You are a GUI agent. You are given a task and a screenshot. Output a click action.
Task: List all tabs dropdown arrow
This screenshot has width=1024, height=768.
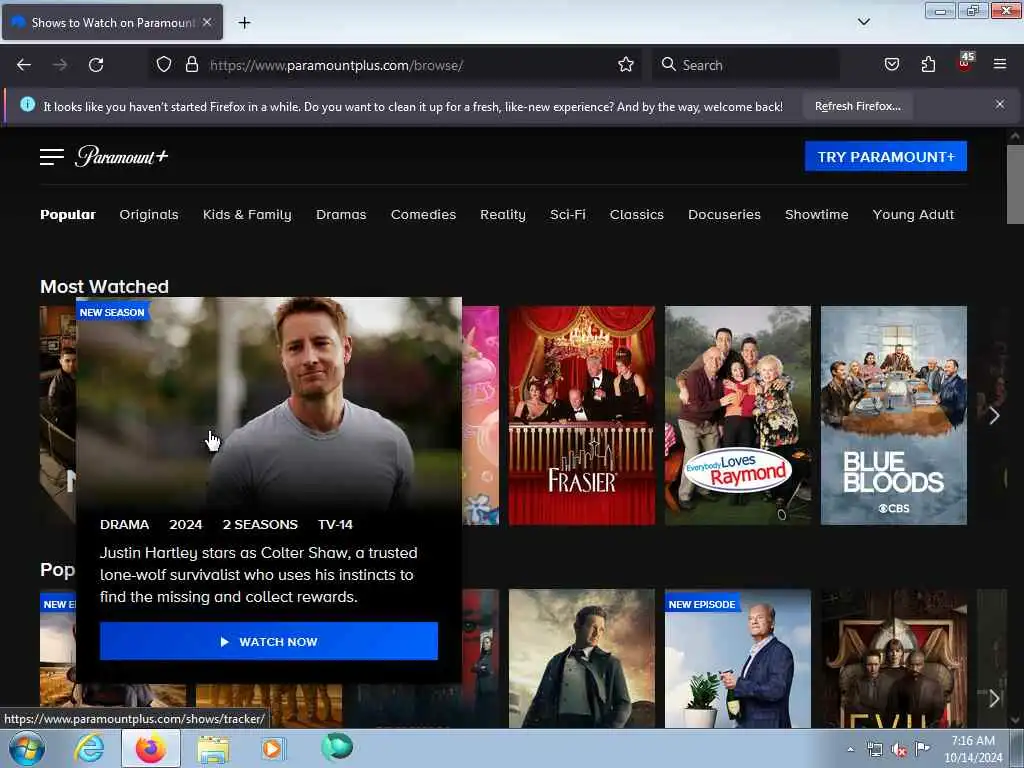(863, 22)
